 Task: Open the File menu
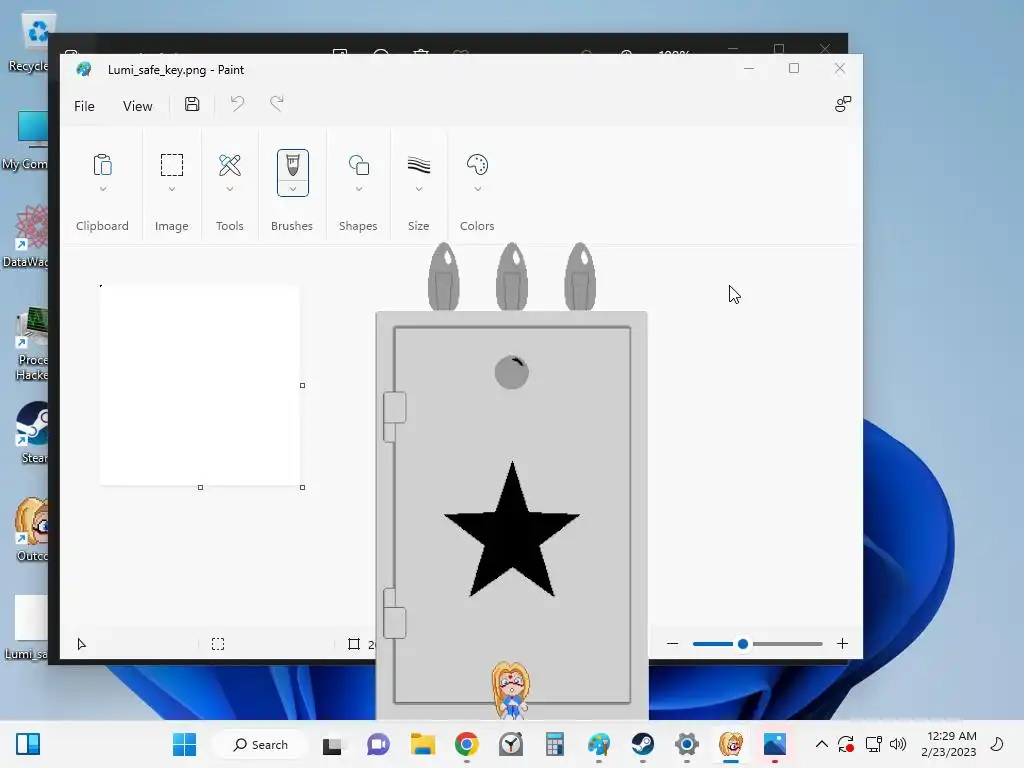click(84, 106)
